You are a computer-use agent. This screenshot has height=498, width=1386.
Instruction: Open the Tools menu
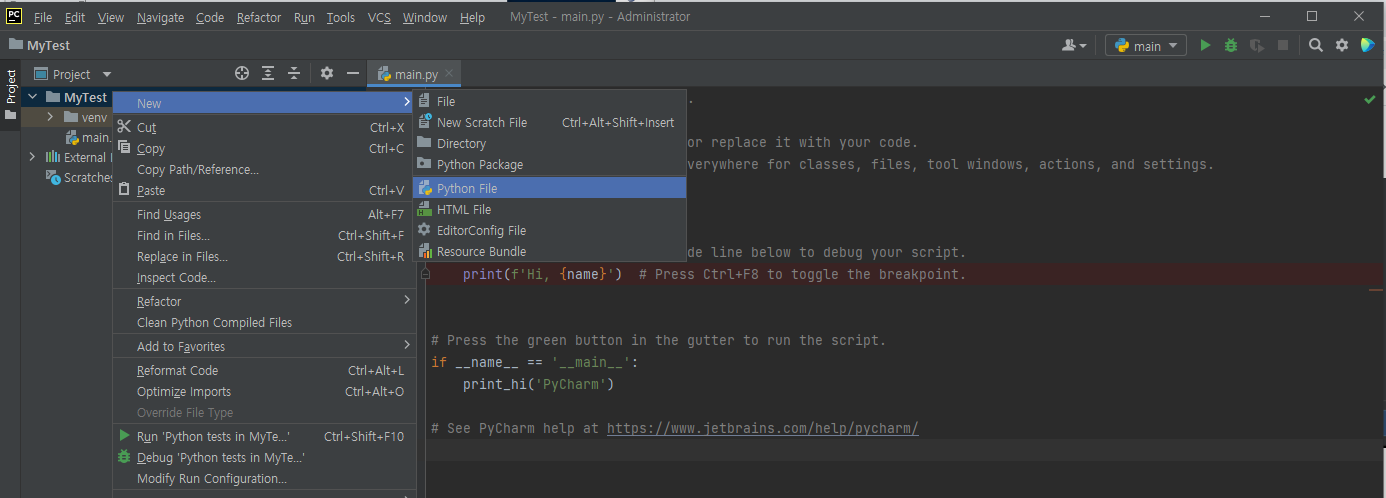point(341,17)
